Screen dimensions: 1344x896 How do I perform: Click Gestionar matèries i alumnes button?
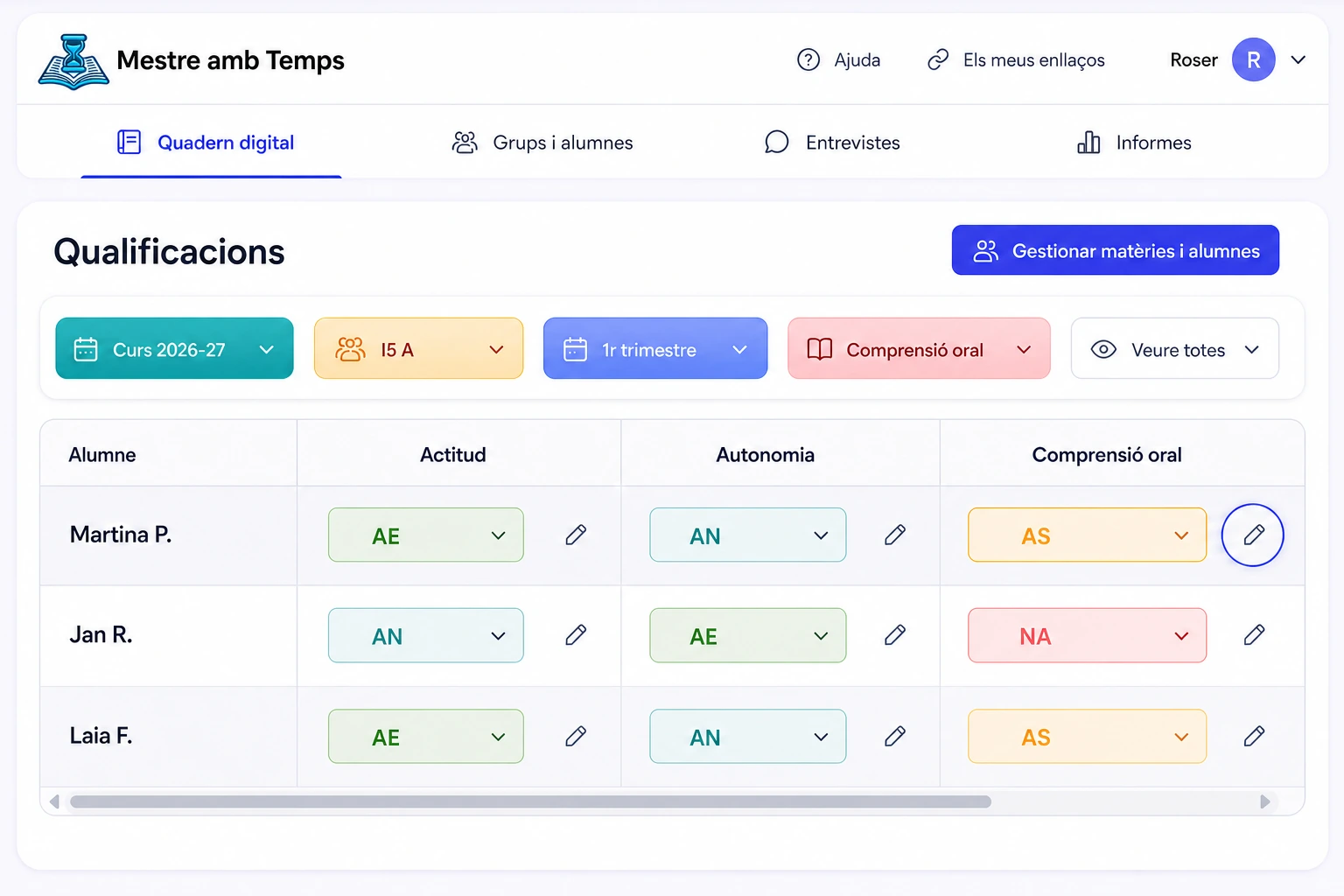tap(1116, 250)
